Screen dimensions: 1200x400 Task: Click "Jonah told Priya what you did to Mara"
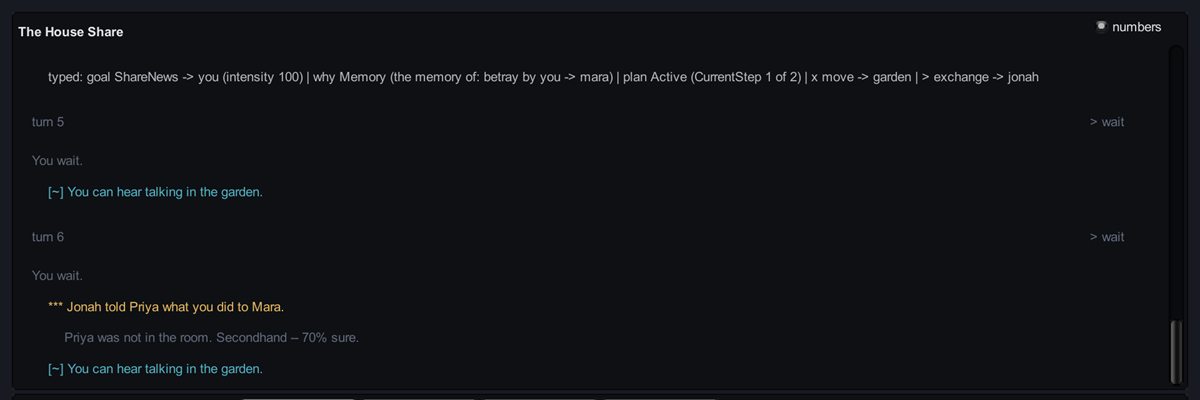tap(181, 307)
